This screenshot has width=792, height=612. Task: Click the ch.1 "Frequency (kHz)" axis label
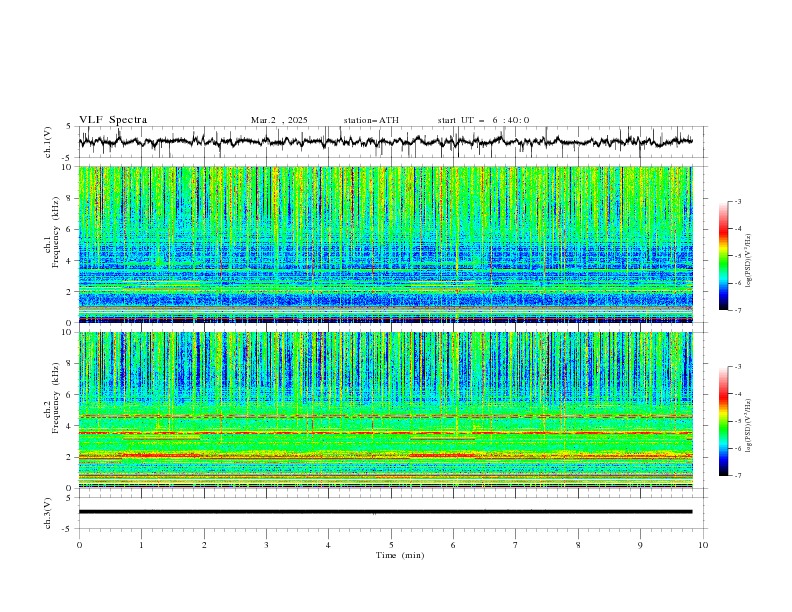[x=56, y=231]
